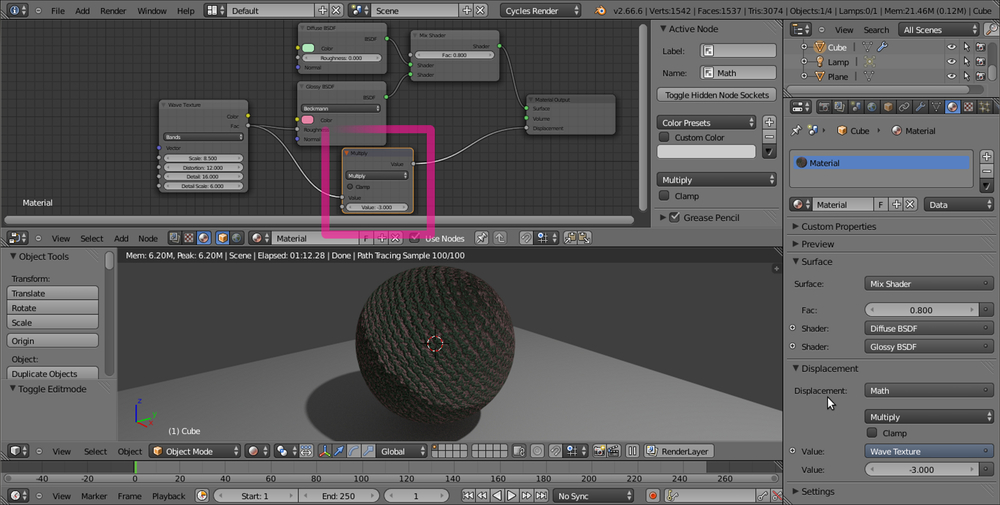This screenshot has height=505, width=1000.
Task: Open the Object Mode dropdown
Action: coord(196,451)
